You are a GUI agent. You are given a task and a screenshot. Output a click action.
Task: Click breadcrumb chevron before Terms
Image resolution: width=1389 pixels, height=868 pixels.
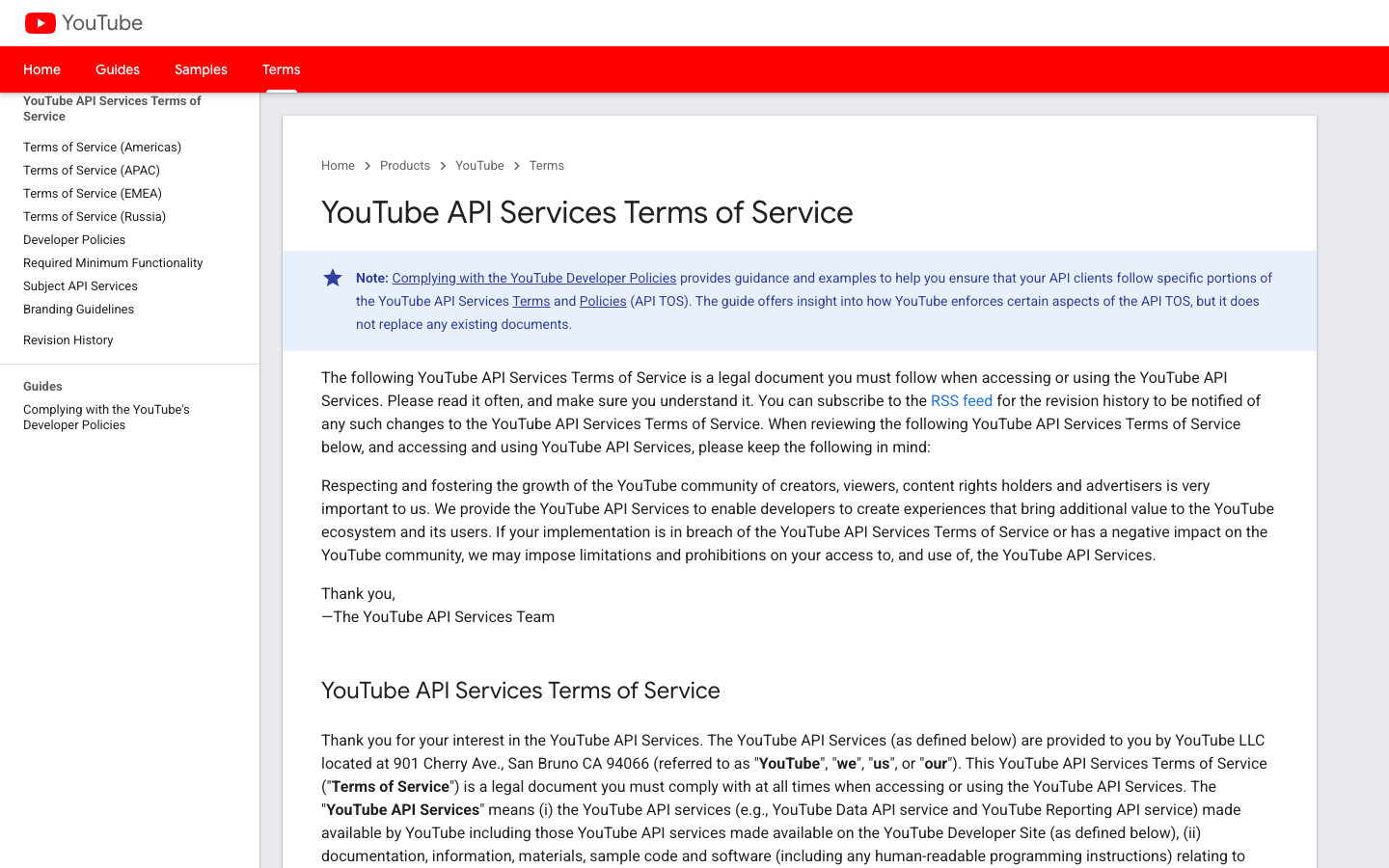coord(517,166)
